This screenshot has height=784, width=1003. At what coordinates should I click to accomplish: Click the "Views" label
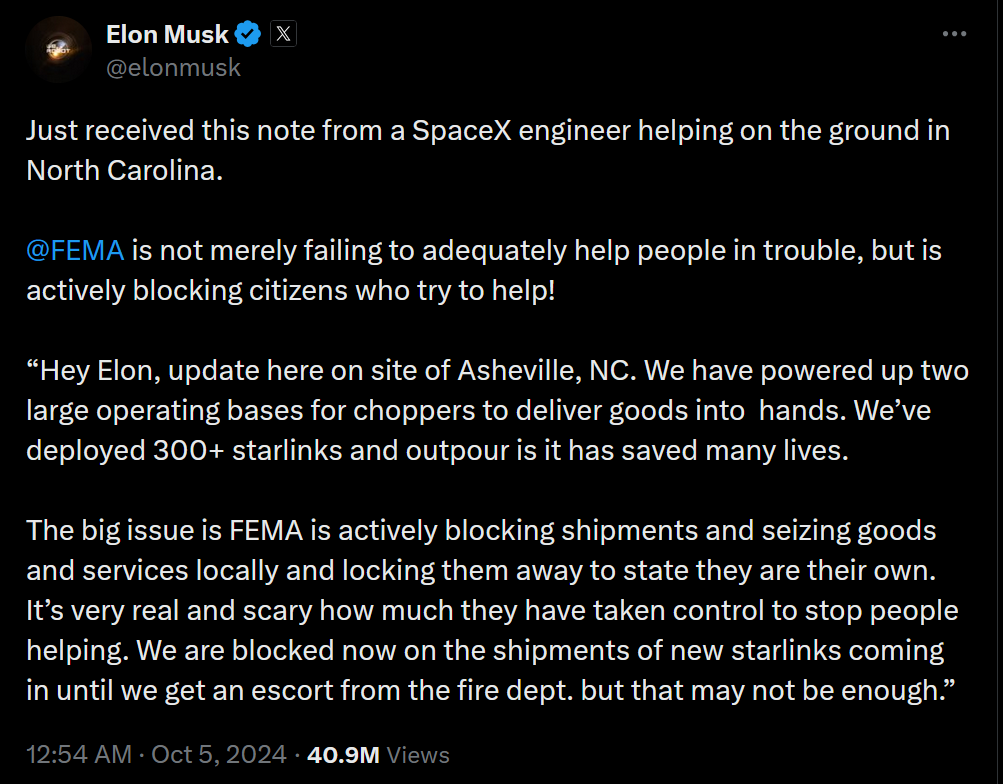417,754
